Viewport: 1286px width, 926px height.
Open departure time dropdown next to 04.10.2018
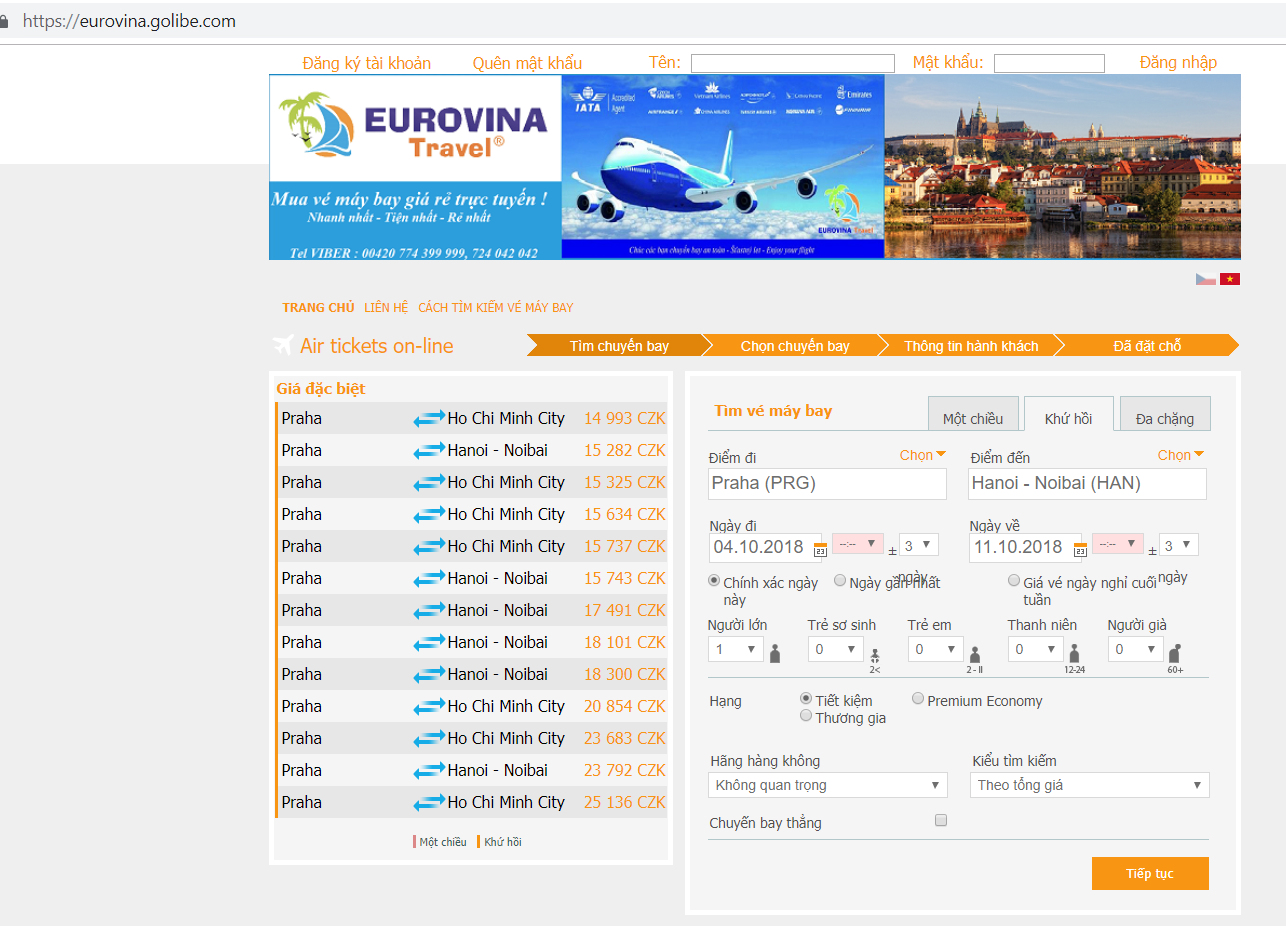click(x=858, y=544)
